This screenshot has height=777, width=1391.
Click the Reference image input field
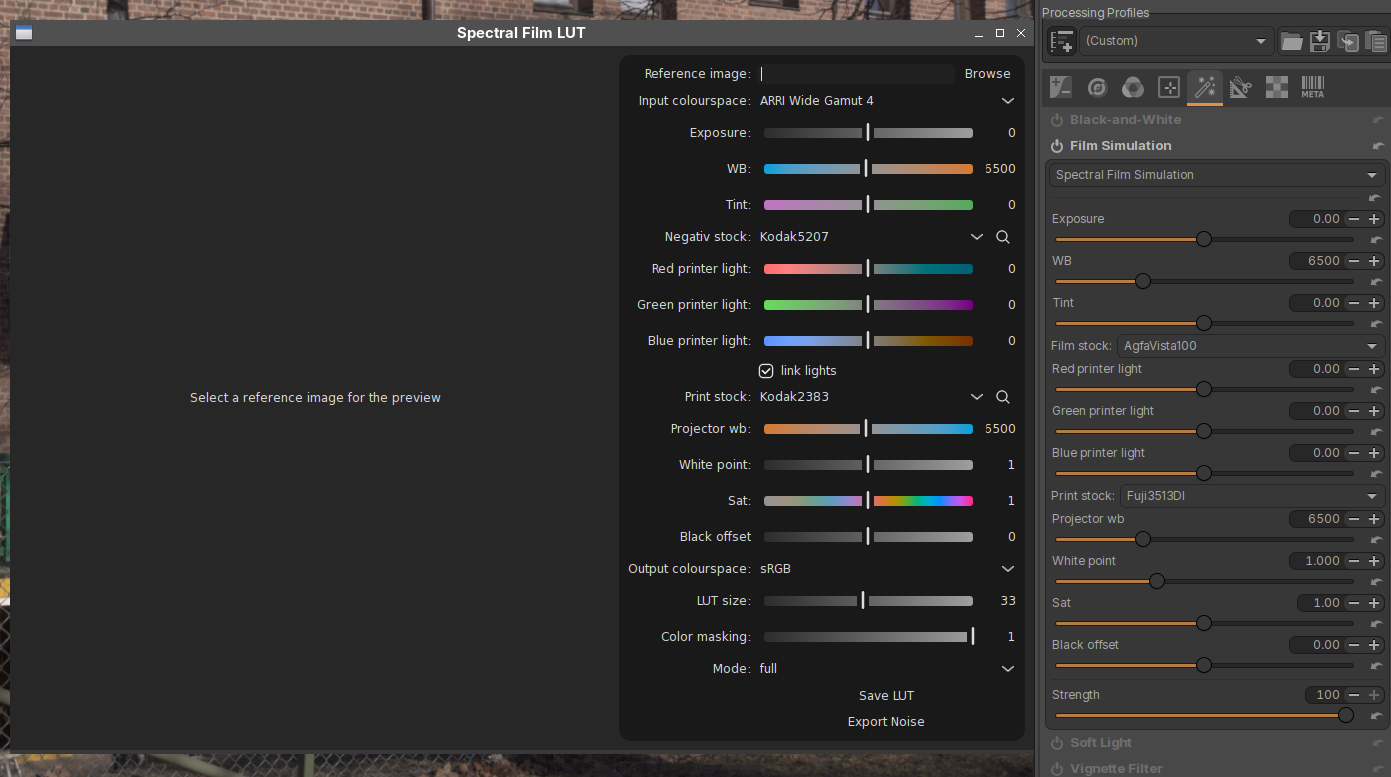856,74
